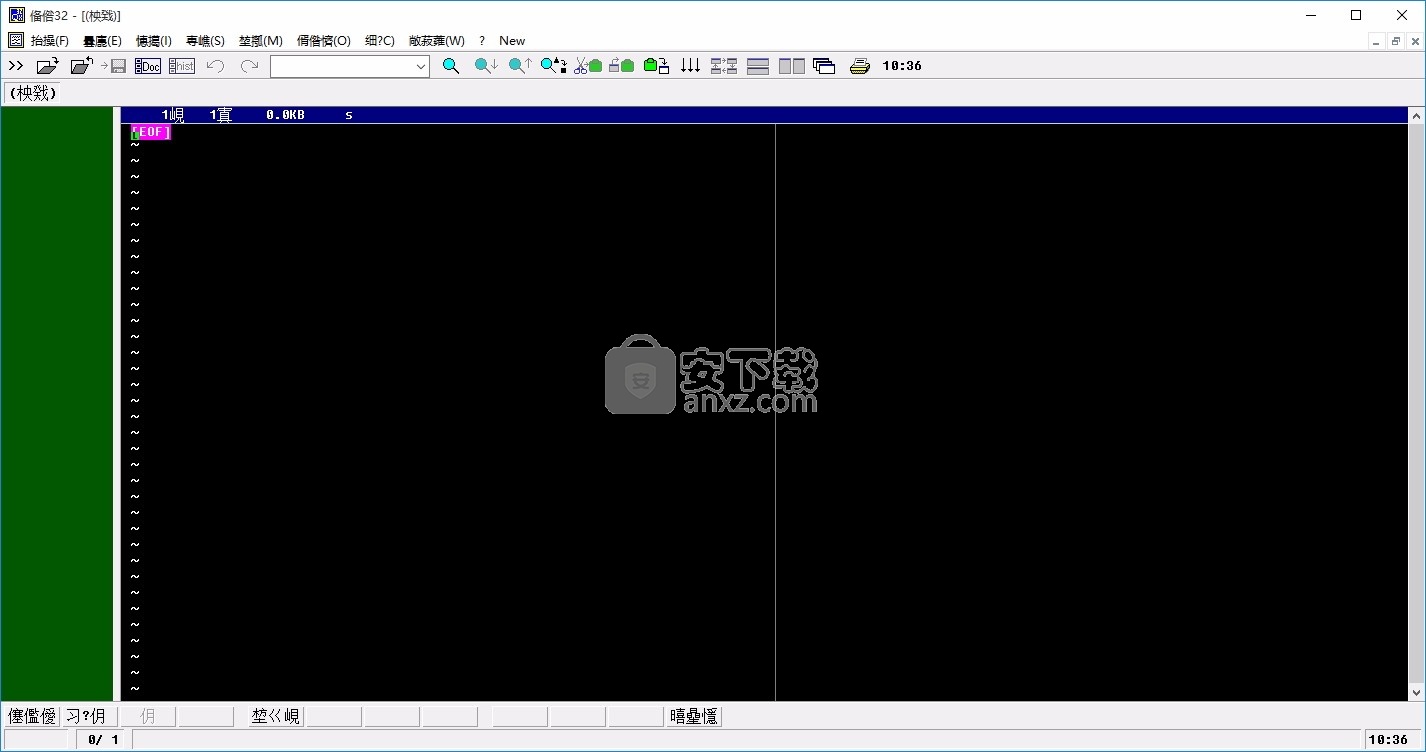1426x752 pixels.
Task: Click the search downward magnifier icon
Action: tap(486, 66)
